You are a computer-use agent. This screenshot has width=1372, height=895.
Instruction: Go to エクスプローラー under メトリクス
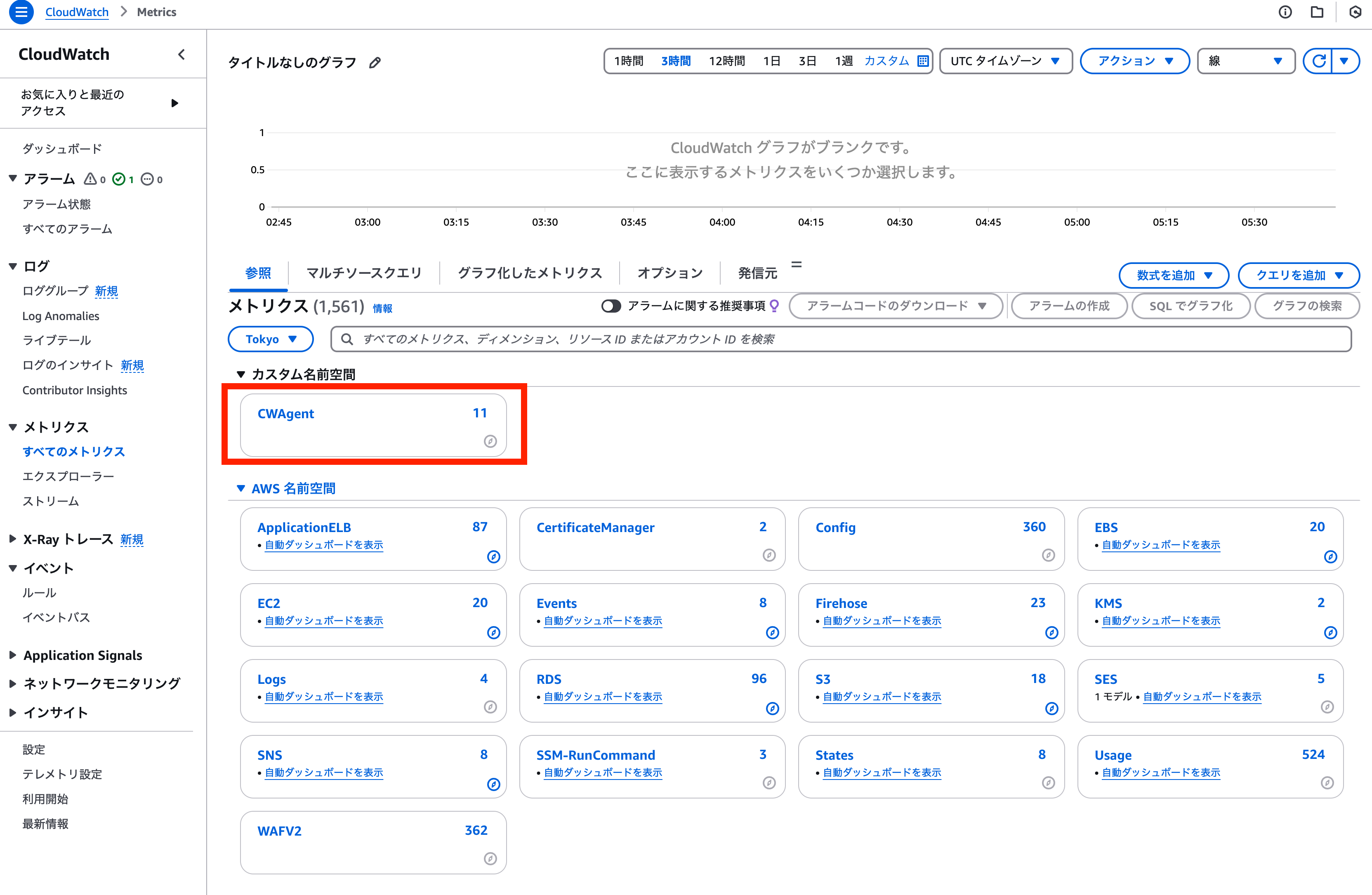click(x=68, y=477)
